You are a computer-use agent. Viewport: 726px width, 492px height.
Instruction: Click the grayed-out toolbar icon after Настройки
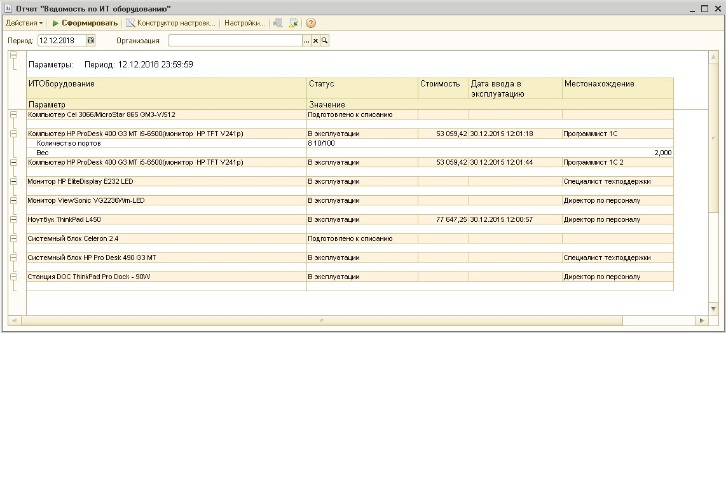278,23
